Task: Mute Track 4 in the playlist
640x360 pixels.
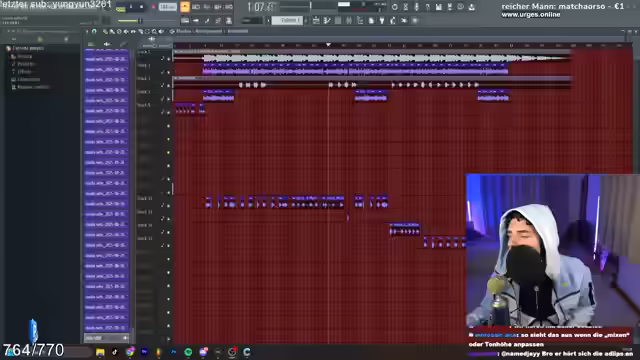Action: 169,99
